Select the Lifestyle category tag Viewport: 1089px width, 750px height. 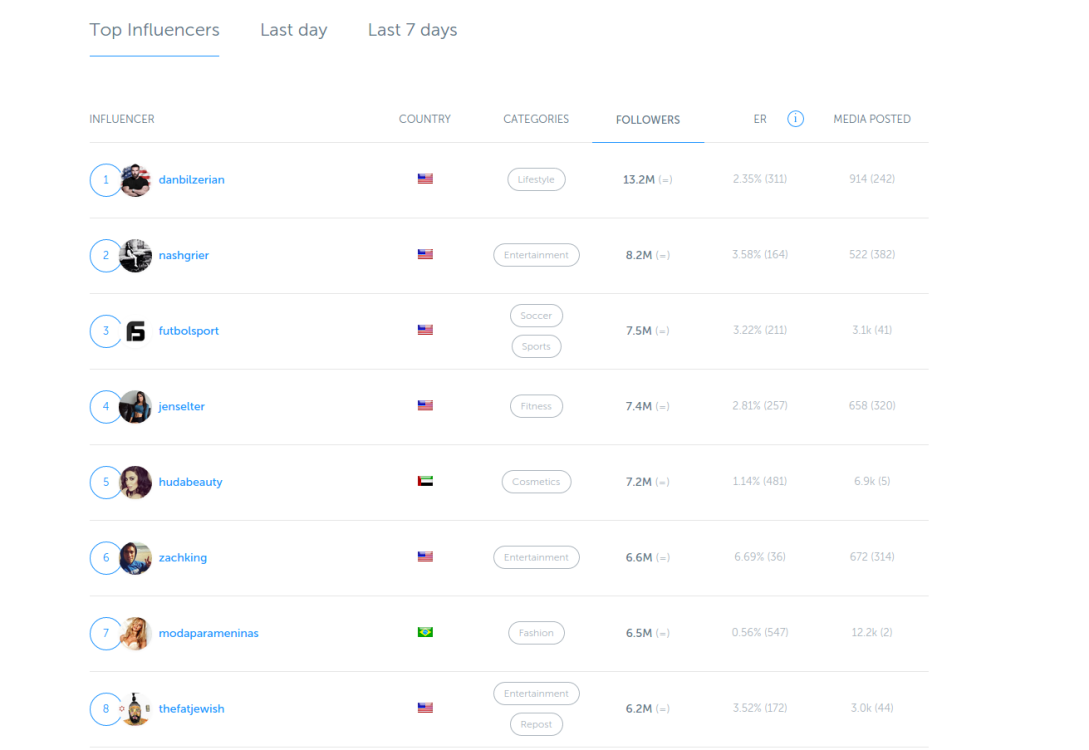pyautogui.click(x=536, y=179)
